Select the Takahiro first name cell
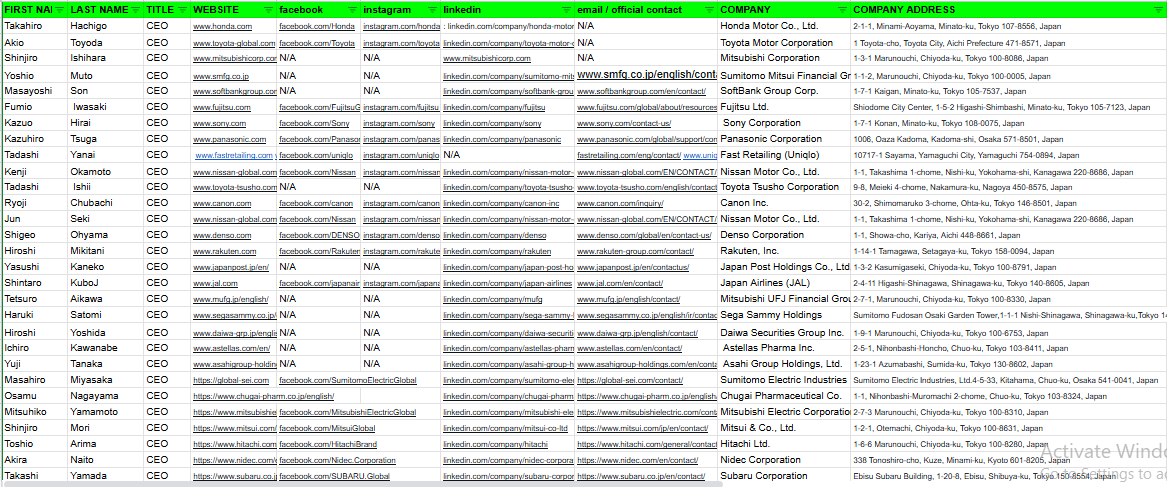The height and width of the screenshot is (487, 1167). tap(34, 26)
